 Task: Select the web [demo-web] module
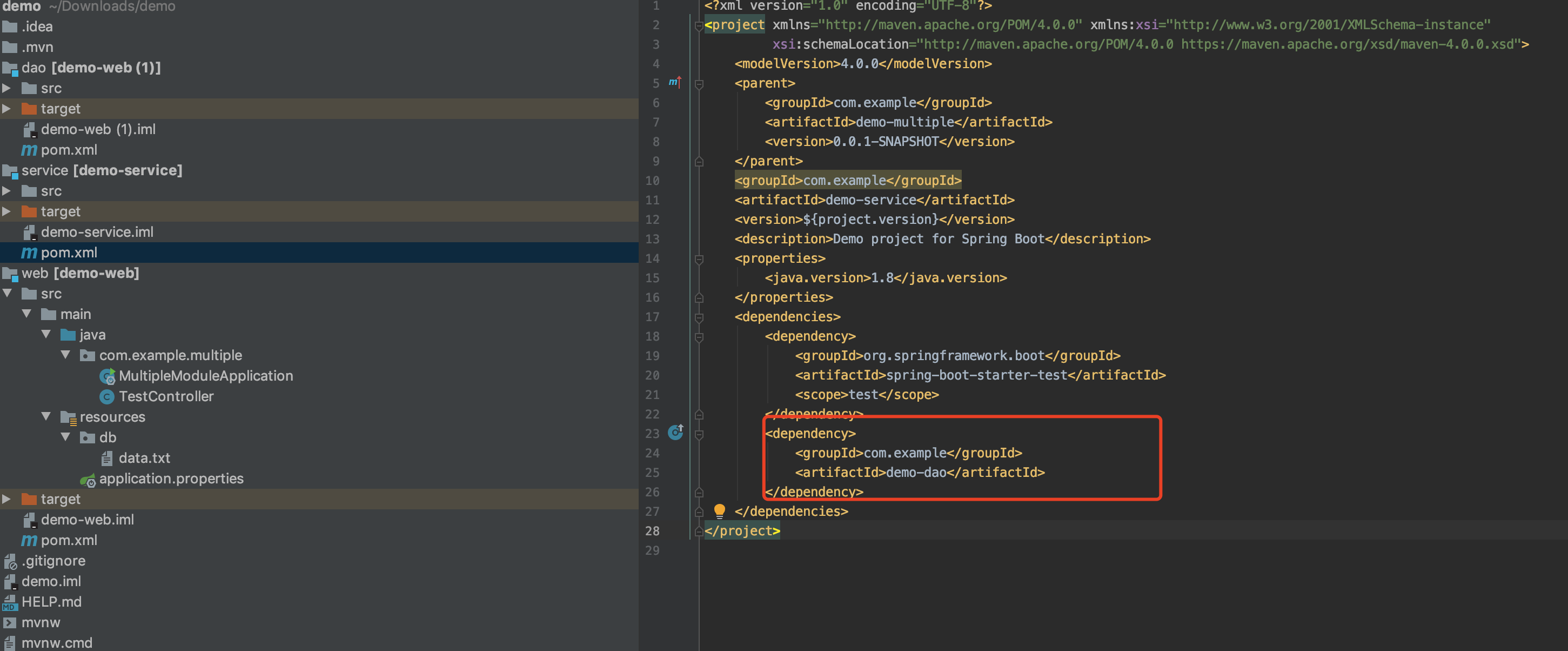(x=80, y=274)
